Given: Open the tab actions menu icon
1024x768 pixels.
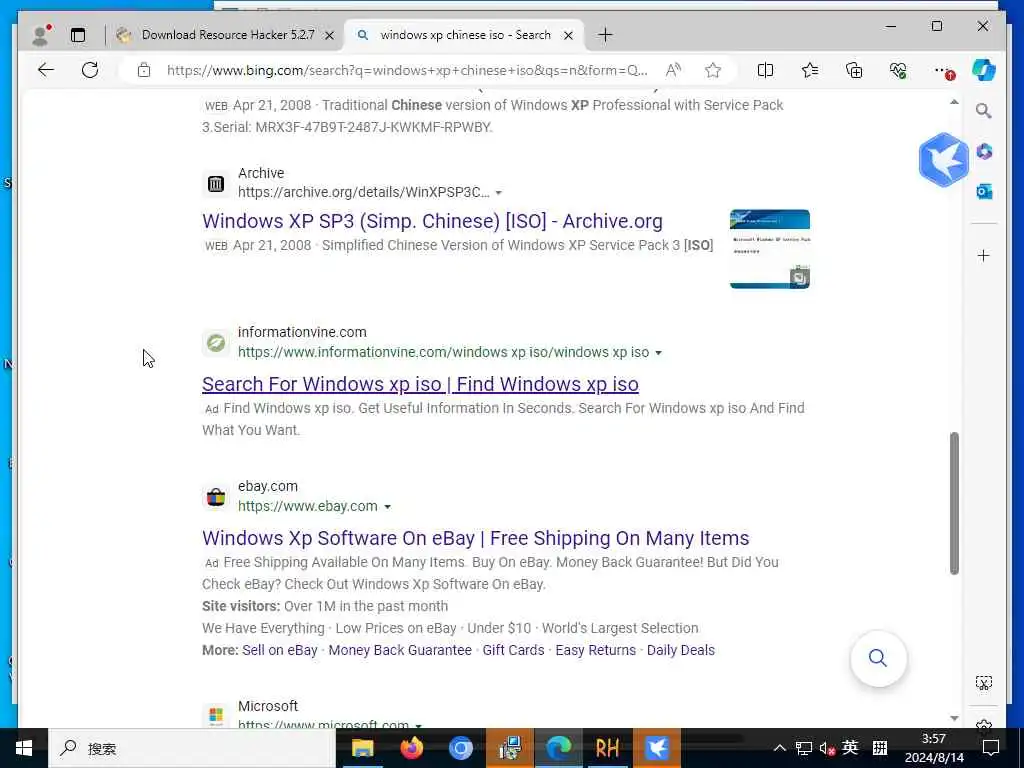Looking at the screenshot, I should click(78, 35).
